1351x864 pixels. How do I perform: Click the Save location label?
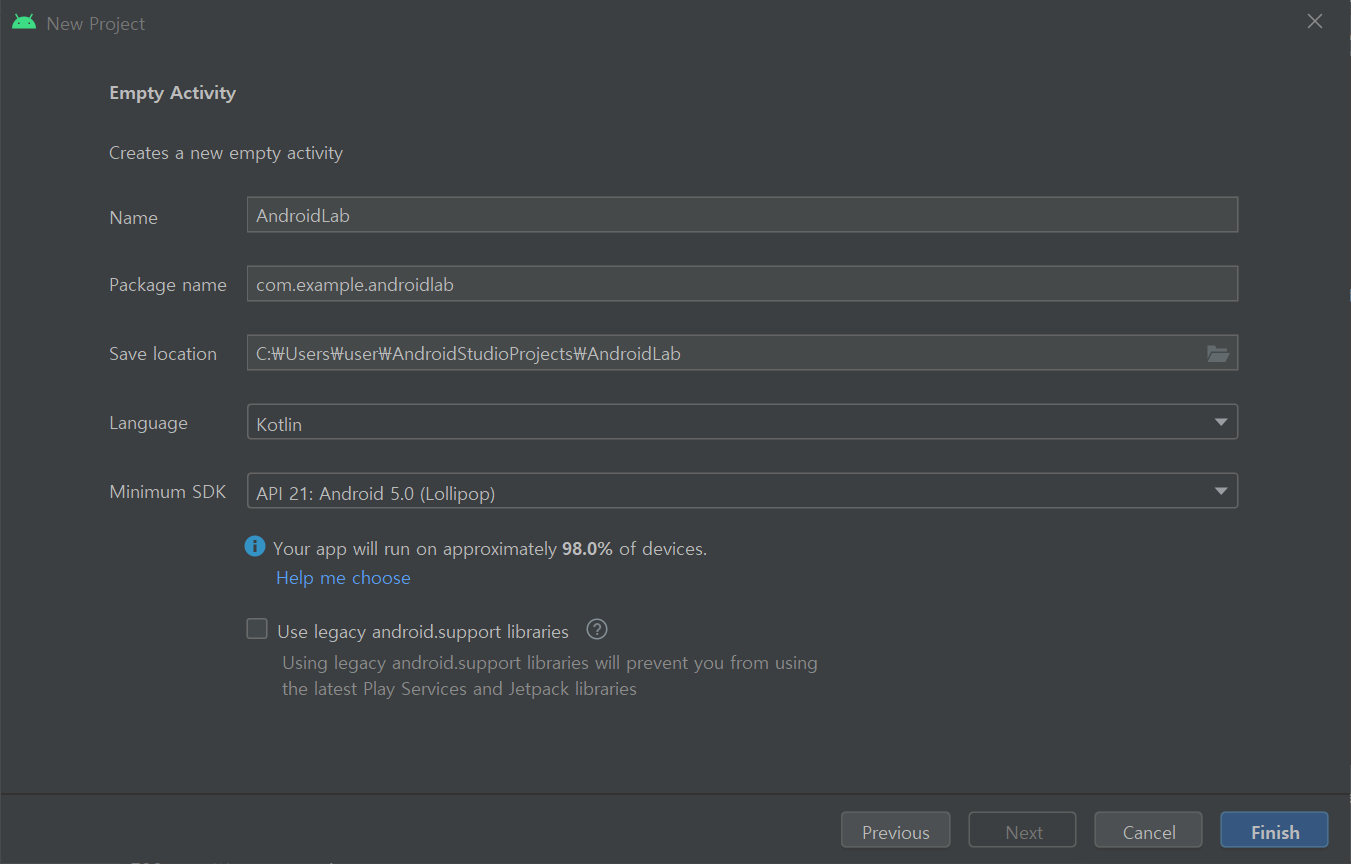click(163, 354)
